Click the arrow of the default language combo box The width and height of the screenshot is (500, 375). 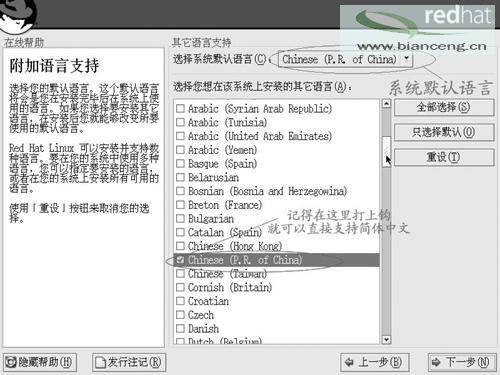pyautogui.click(x=406, y=58)
